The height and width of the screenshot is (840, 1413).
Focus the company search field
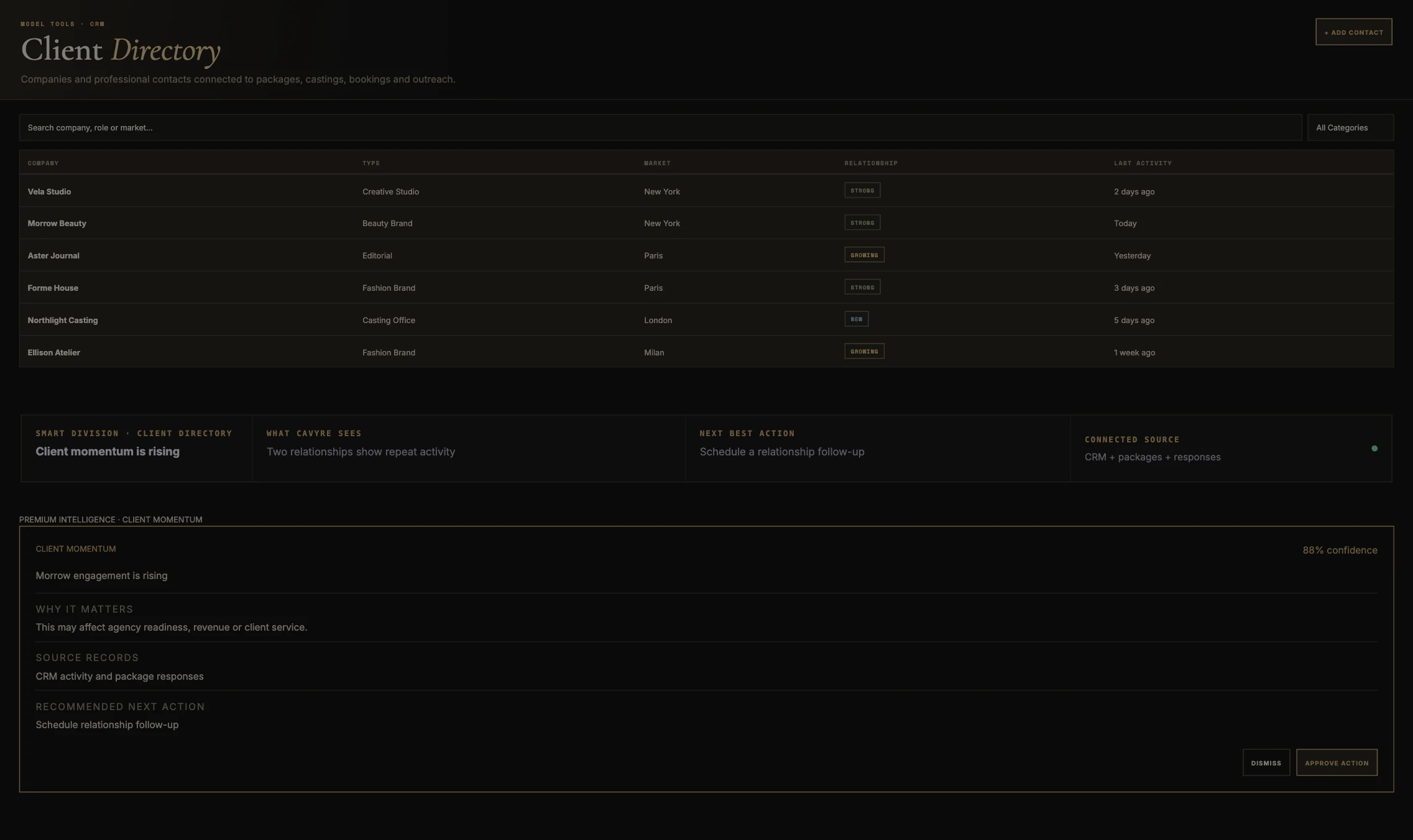point(660,127)
